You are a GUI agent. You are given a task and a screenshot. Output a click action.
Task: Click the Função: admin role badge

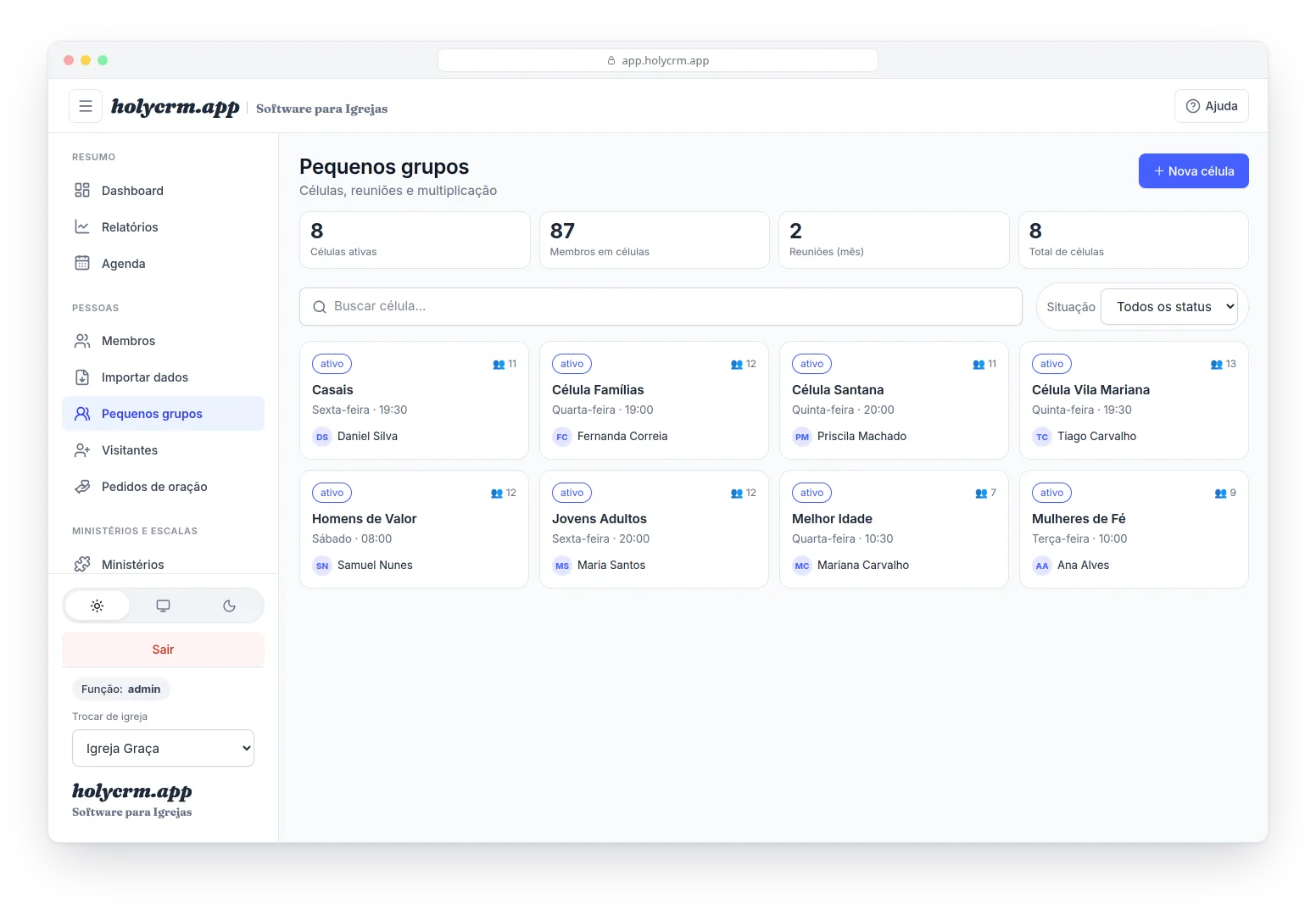pos(120,689)
